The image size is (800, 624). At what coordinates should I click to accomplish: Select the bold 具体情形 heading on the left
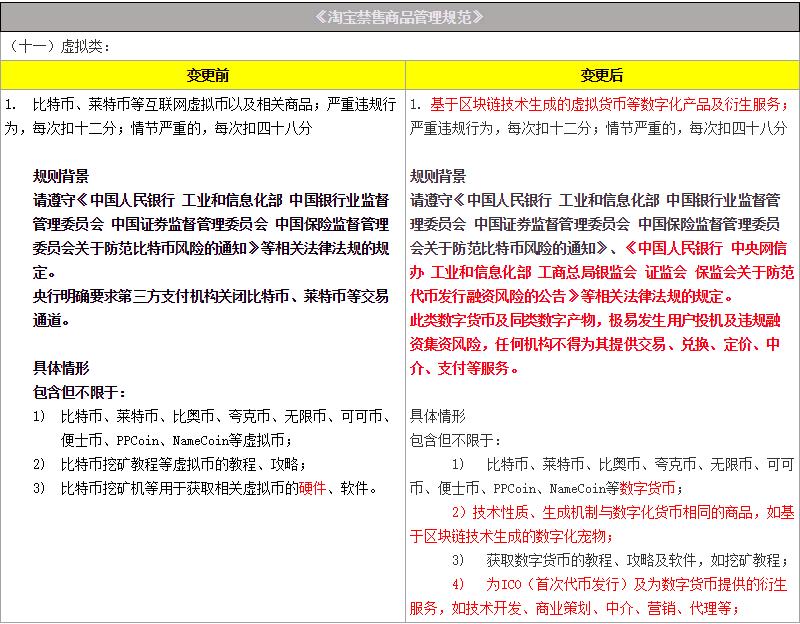(61, 368)
